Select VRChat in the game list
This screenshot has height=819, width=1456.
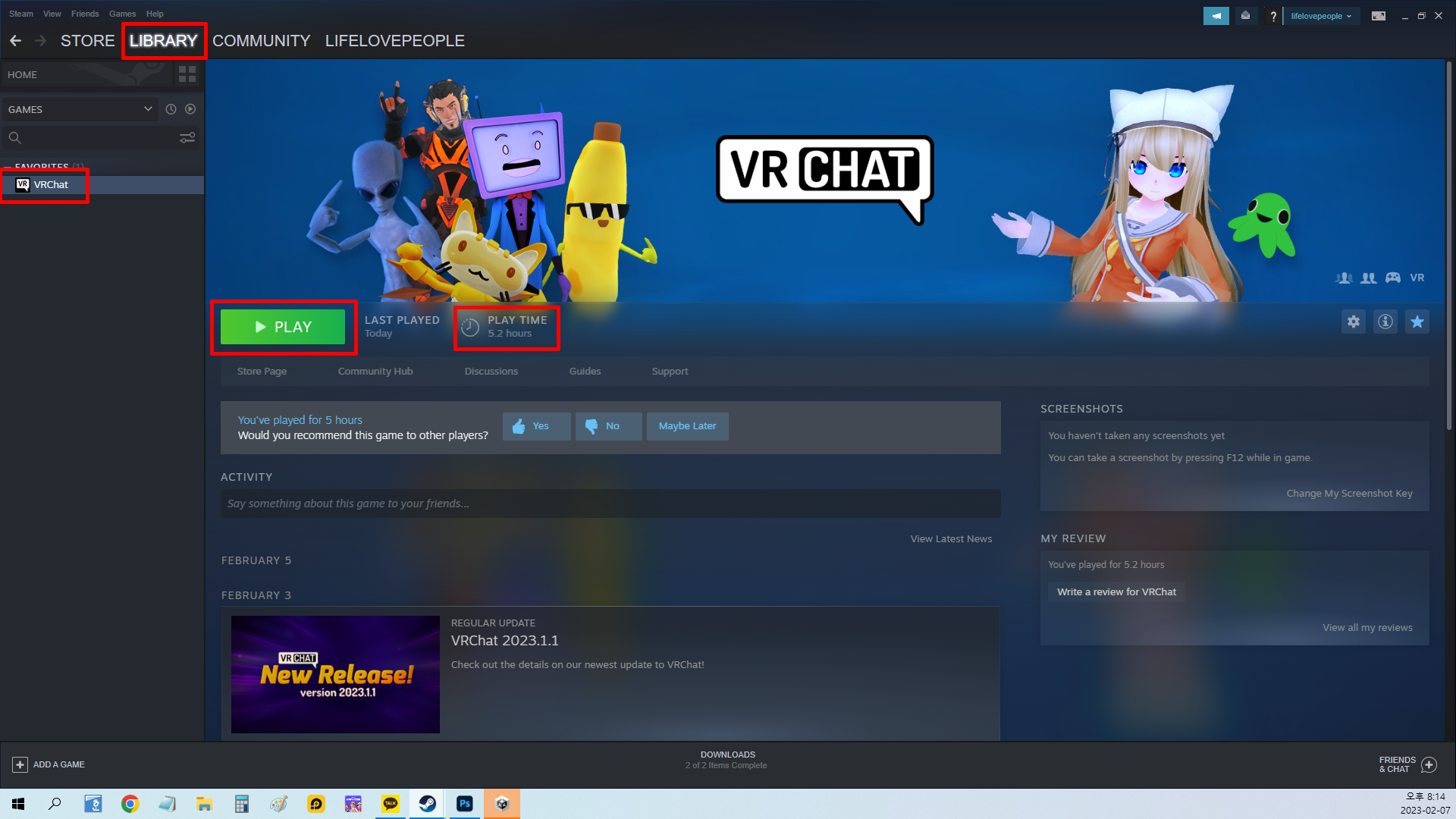point(102,185)
